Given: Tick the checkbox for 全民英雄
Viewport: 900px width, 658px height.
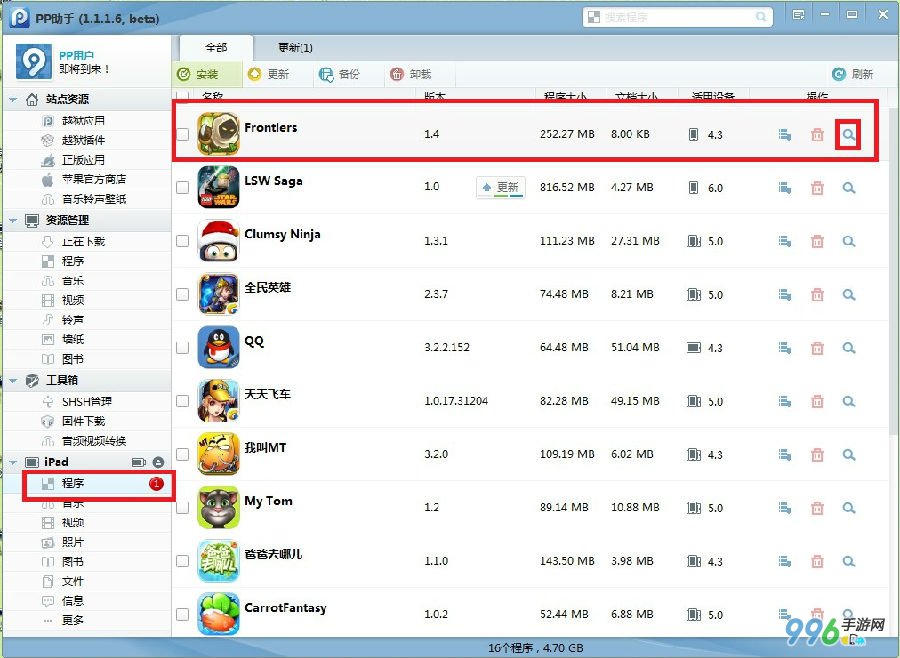Looking at the screenshot, I should (183, 294).
